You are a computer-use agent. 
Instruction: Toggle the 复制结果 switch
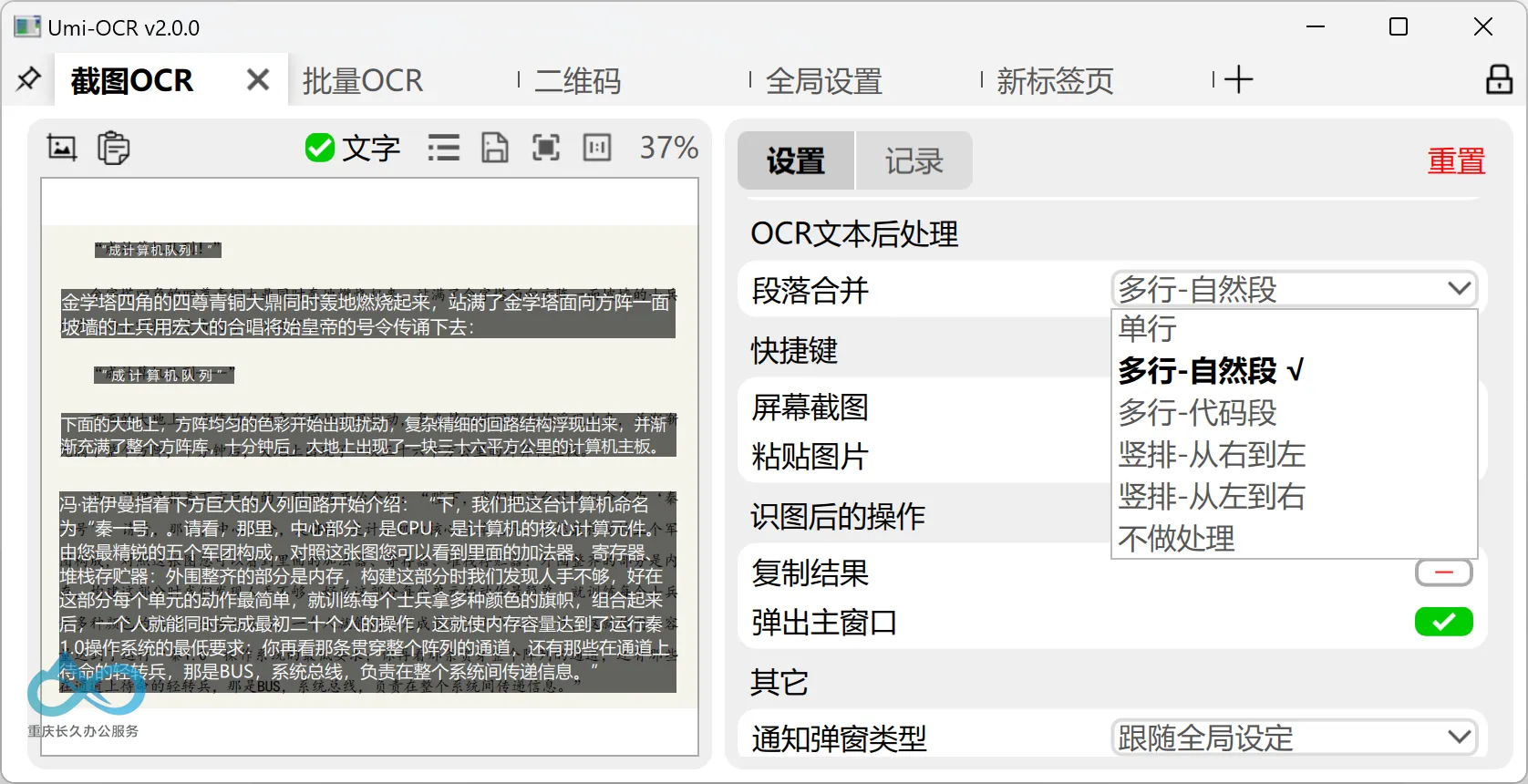point(1443,573)
